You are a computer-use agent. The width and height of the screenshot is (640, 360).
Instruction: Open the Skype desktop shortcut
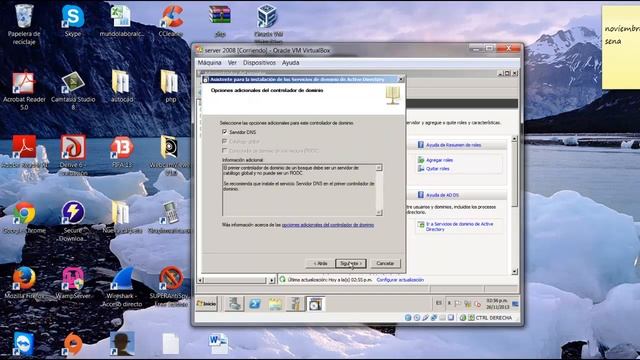[x=73, y=20]
